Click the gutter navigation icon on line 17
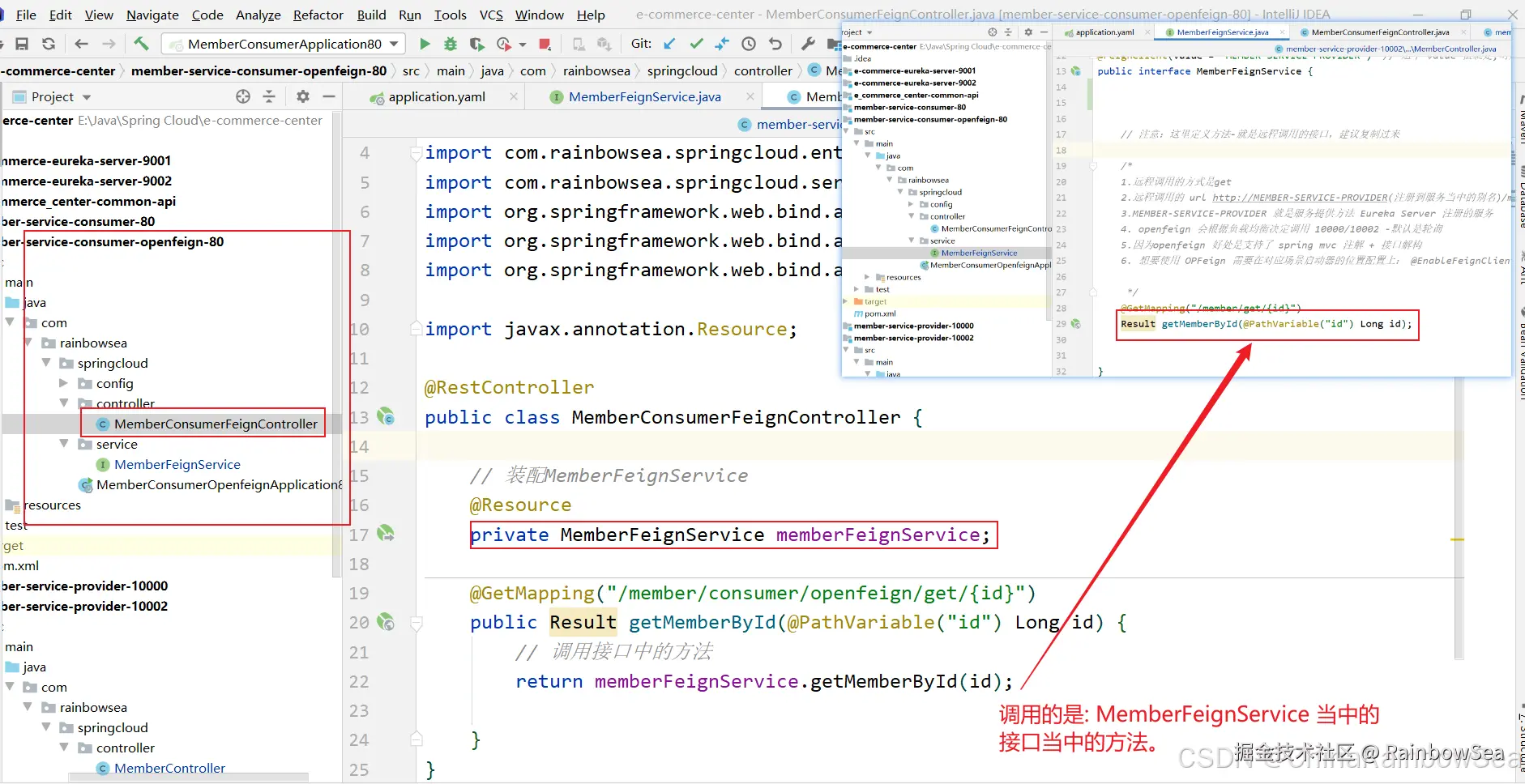1525x784 pixels. click(386, 534)
